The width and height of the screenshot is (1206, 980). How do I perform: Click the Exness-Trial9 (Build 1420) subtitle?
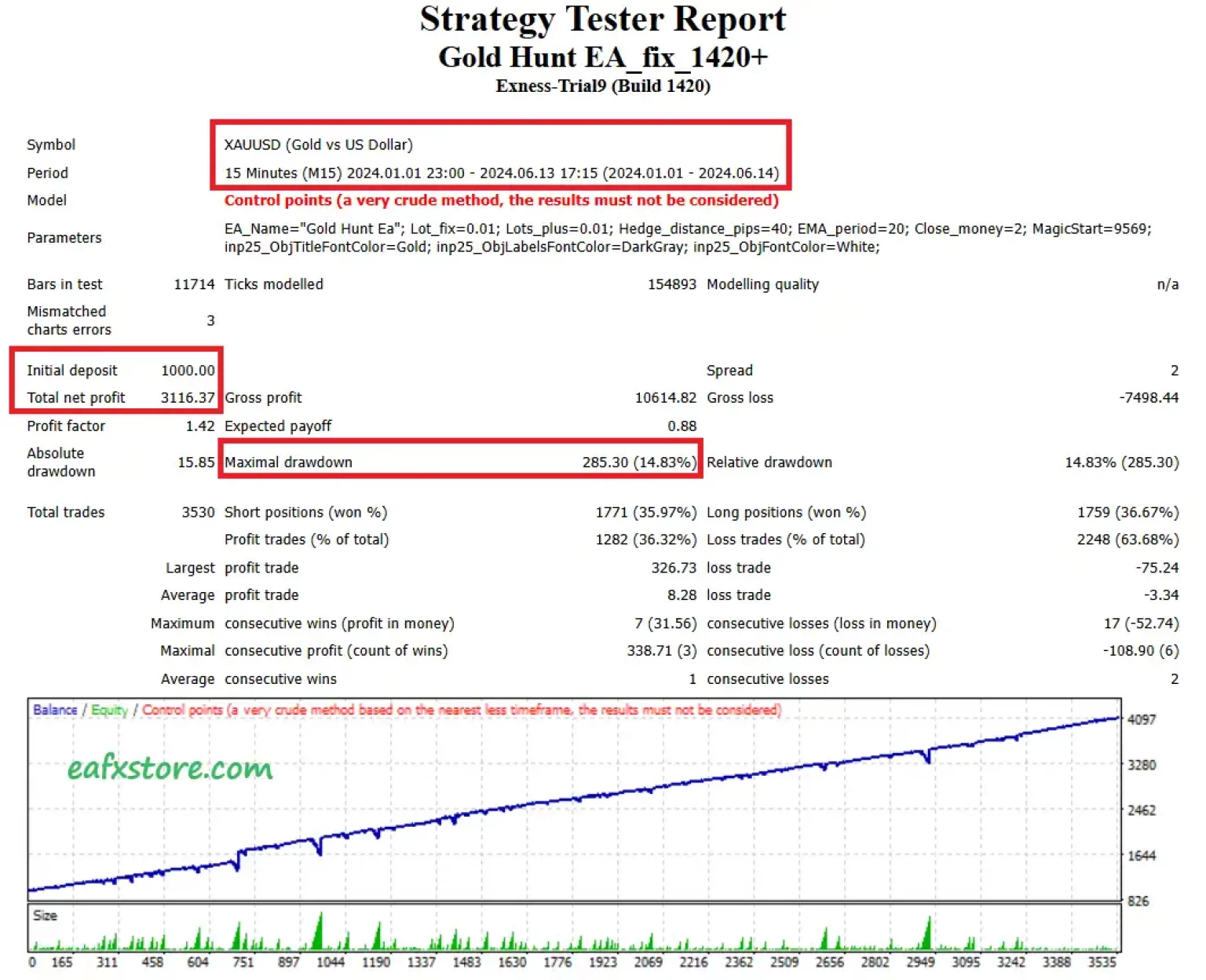(602, 86)
